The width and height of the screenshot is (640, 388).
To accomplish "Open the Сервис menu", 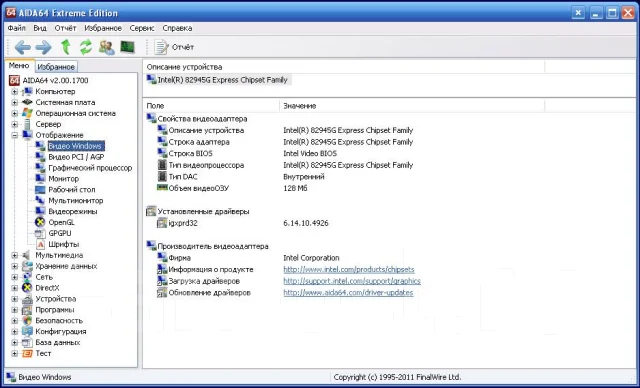I will tap(142, 28).
